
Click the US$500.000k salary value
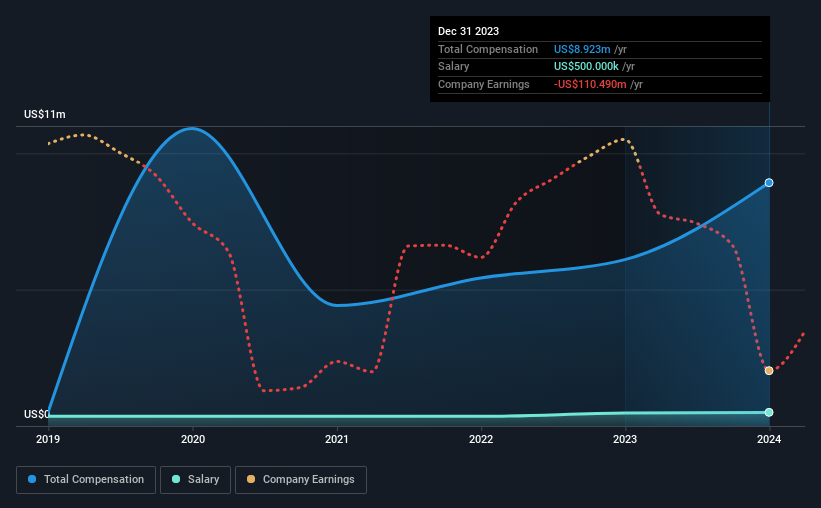pyautogui.click(x=586, y=67)
